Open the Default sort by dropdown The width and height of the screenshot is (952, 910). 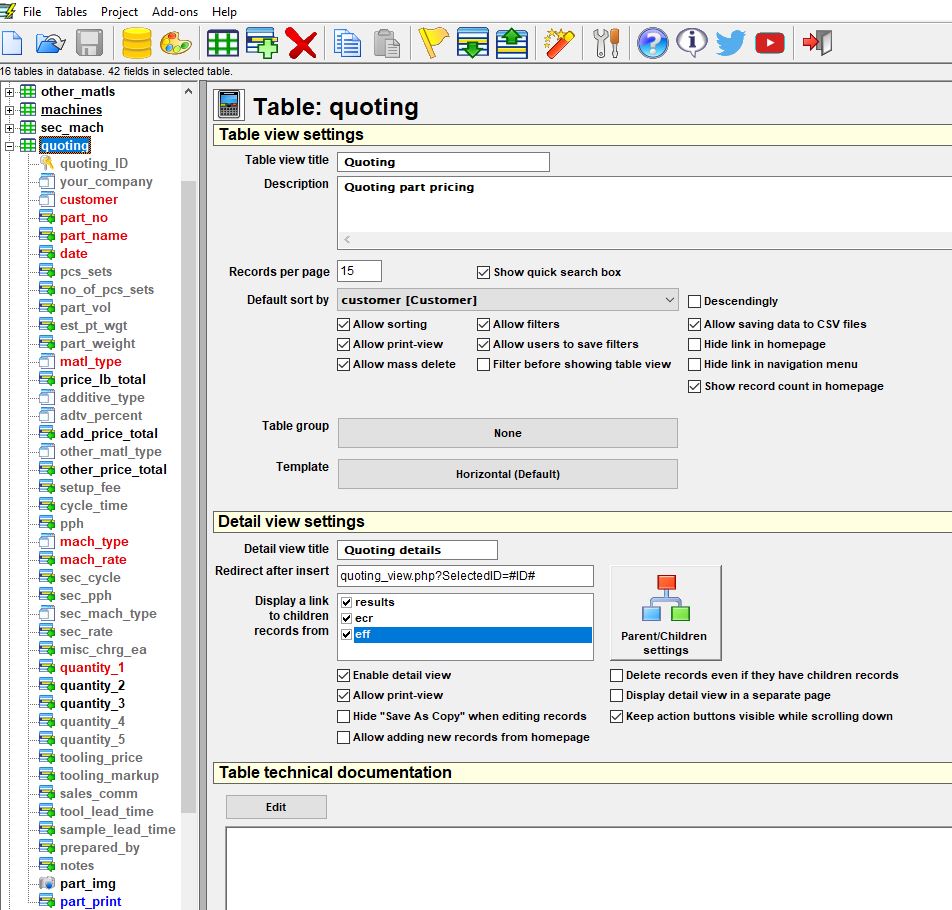pos(508,300)
